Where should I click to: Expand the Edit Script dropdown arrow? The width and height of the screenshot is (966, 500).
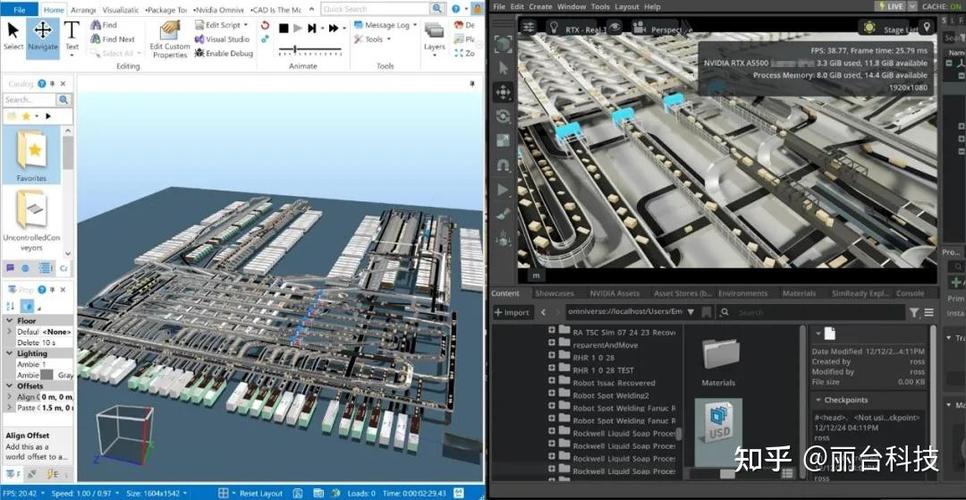[x=245, y=25]
